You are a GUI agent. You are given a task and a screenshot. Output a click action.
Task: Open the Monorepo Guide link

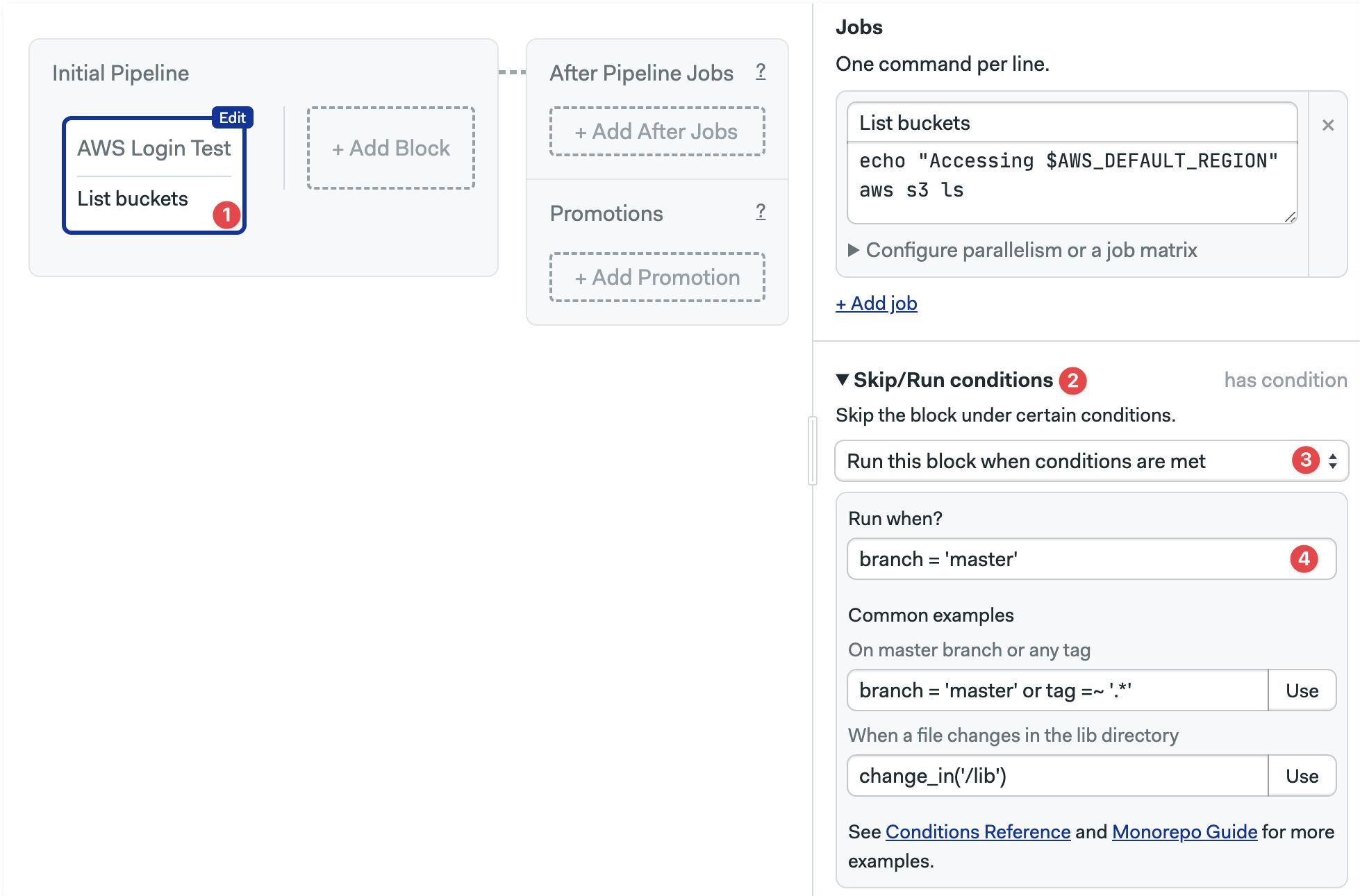tap(1184, 832)
